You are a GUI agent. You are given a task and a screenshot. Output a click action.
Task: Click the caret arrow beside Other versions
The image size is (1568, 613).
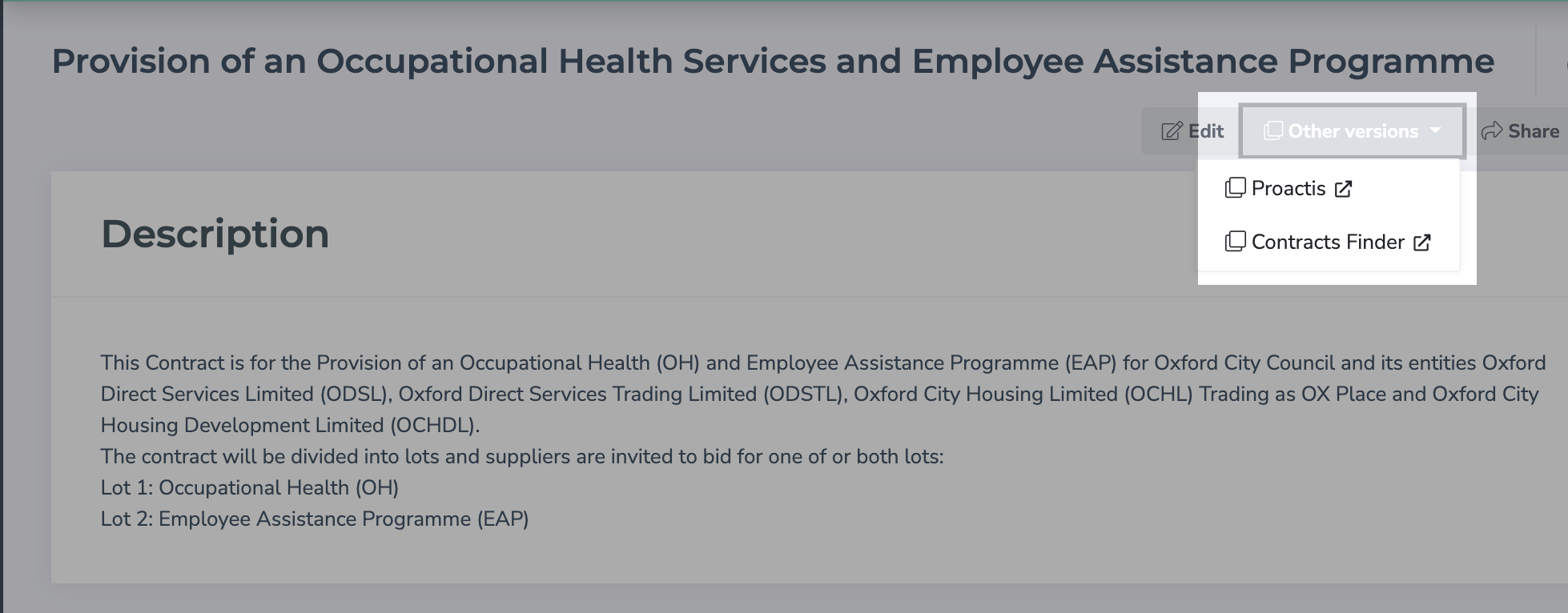coord(1435,130)
